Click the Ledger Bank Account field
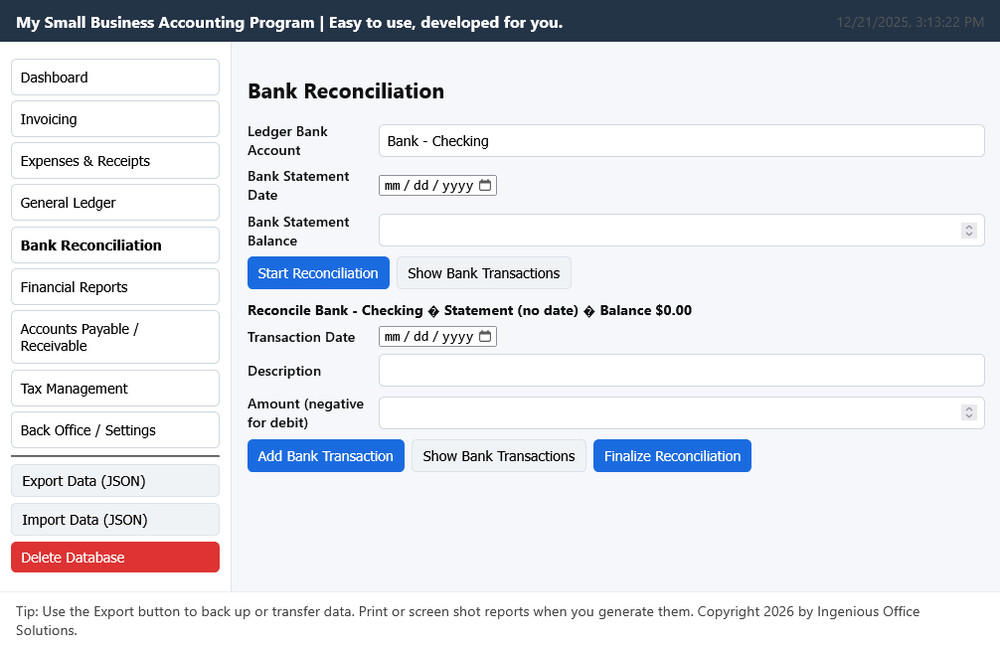 (680, 140)
